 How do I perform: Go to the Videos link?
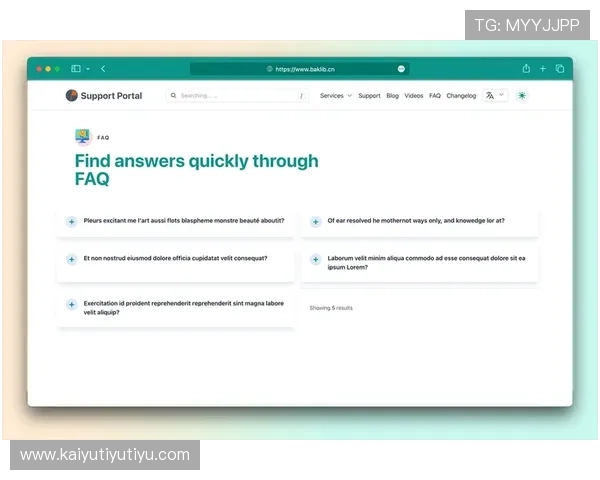[x=414, y=96]
